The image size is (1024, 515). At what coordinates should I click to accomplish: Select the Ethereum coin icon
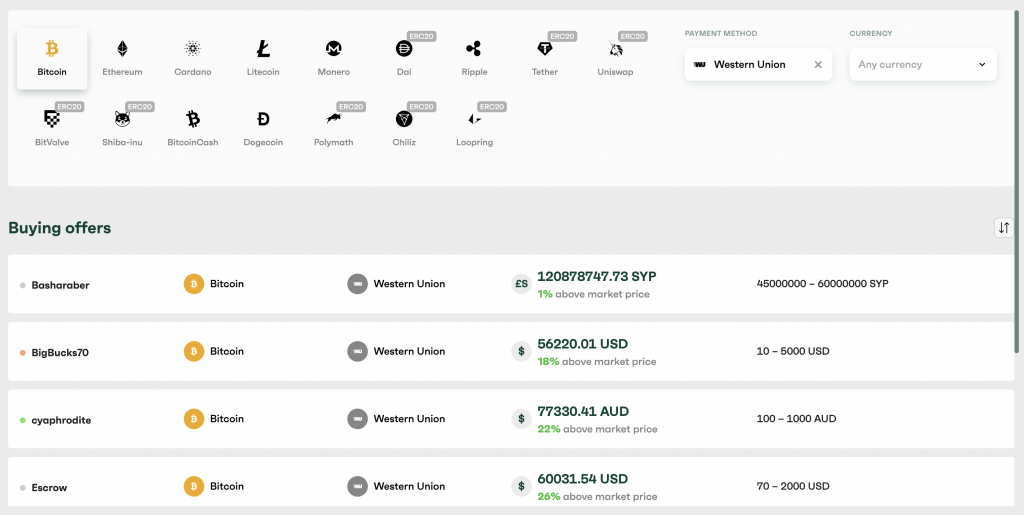(122, 49)
